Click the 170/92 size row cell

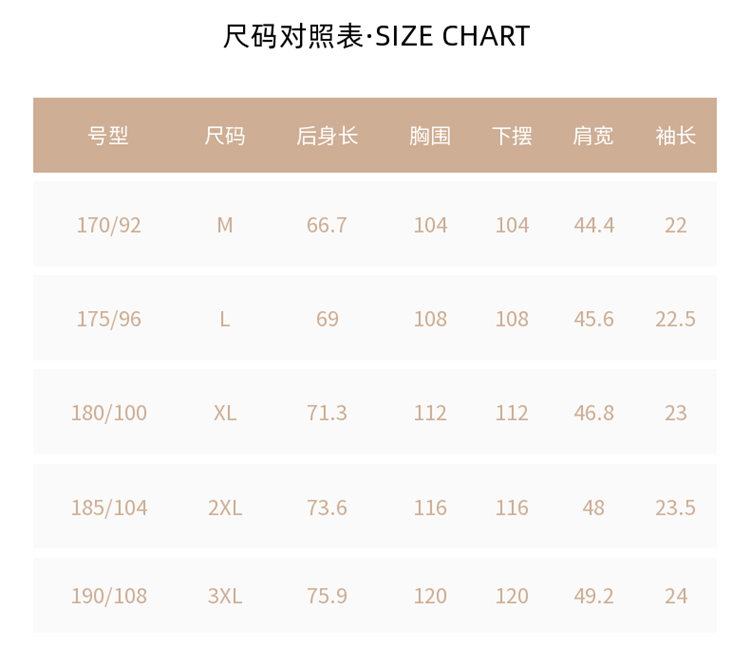(x=109, y=225)
